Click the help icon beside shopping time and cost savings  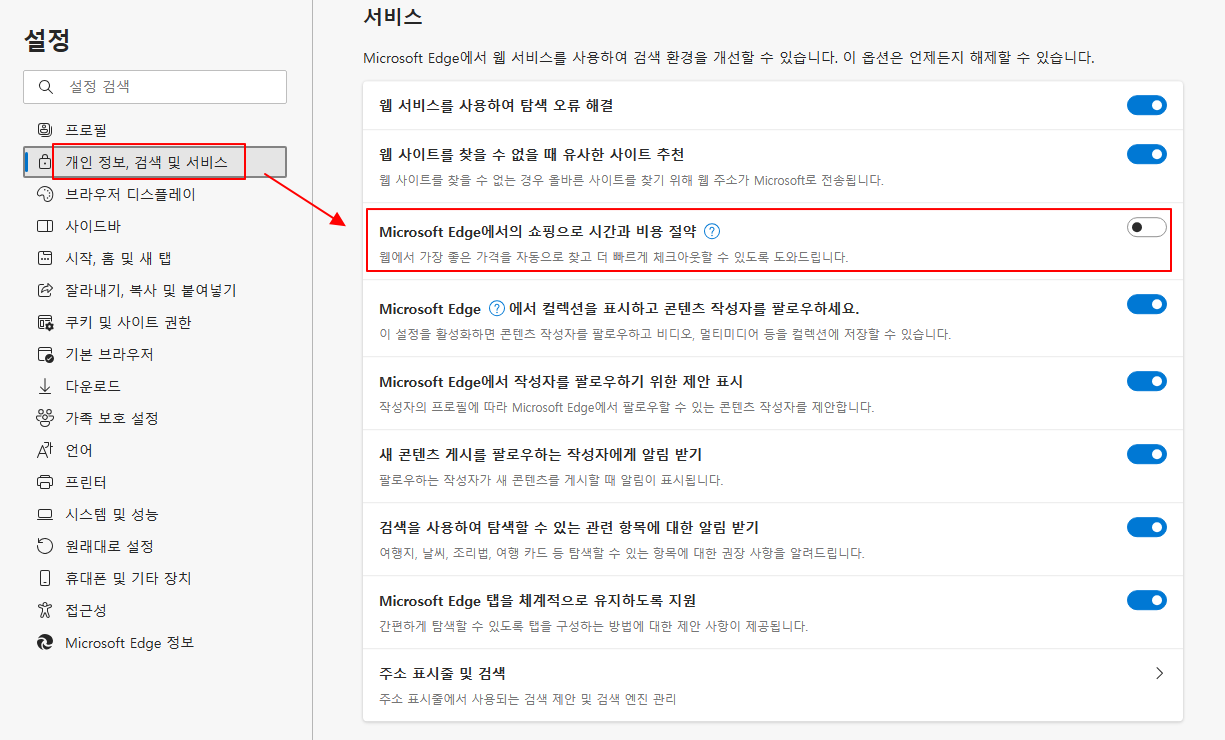[712, 231]
